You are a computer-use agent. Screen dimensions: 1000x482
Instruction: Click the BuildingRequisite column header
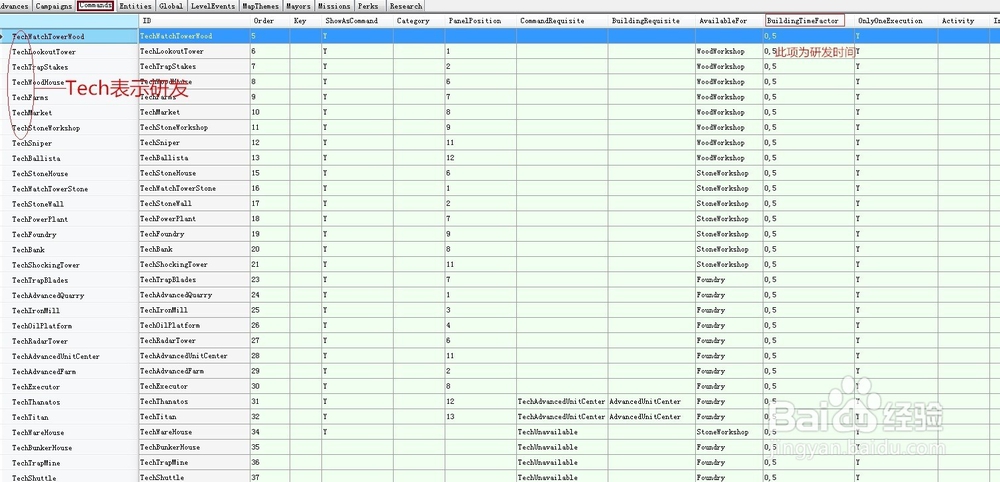[652, 20]
